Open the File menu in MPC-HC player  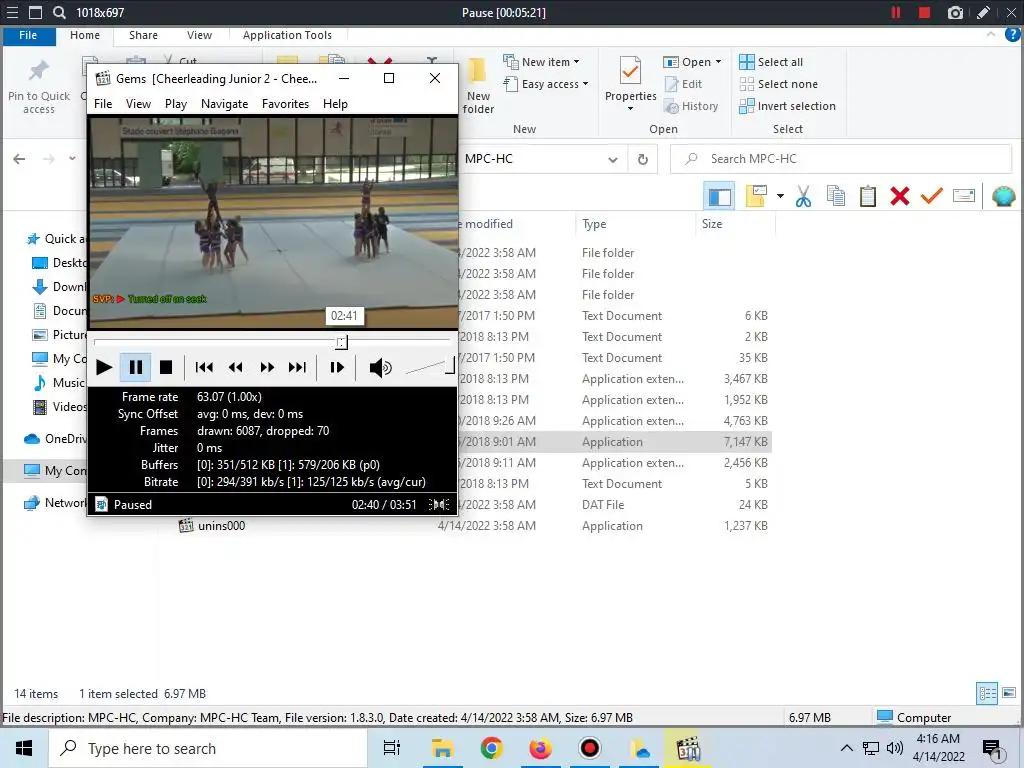103,104
